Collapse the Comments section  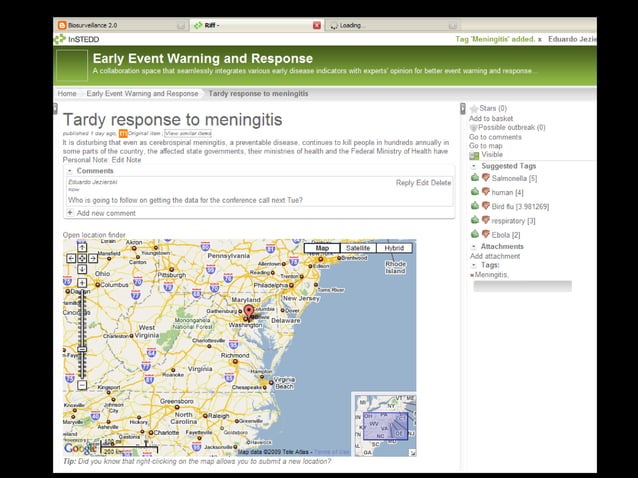70,171
